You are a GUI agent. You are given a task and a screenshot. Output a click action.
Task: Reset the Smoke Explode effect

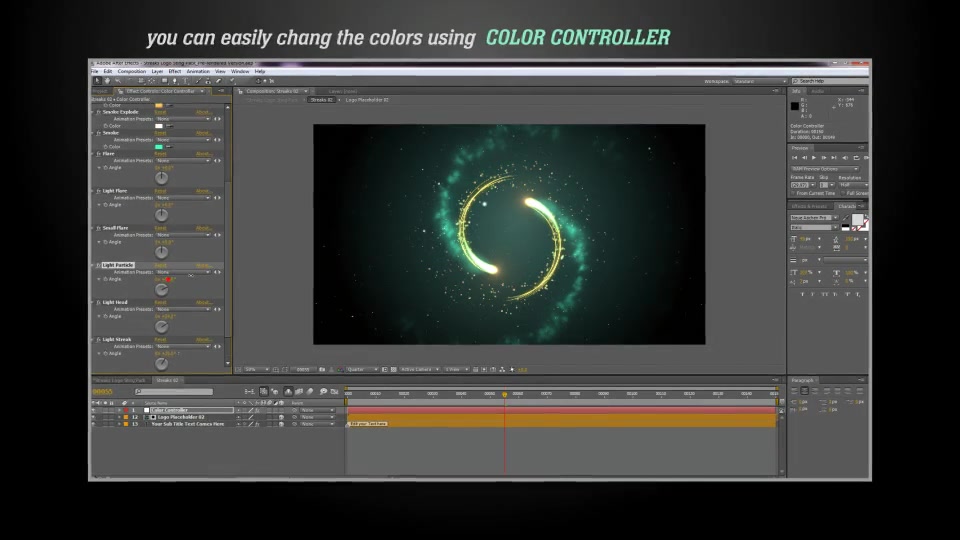tap(160, 112)
